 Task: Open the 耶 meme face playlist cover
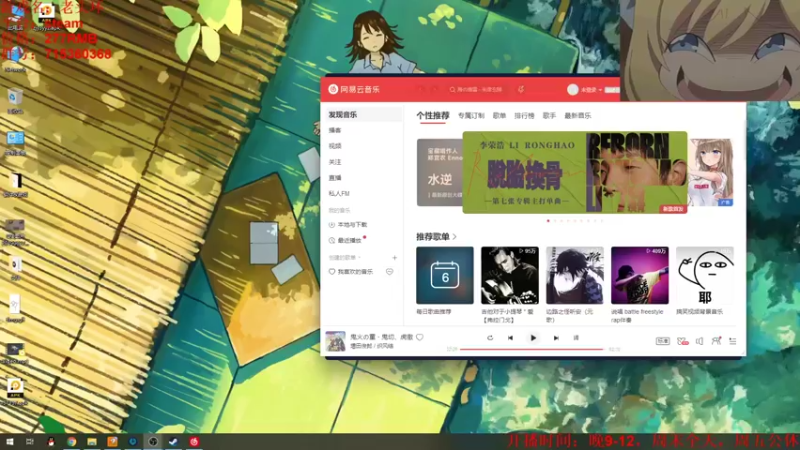point(705,276)
